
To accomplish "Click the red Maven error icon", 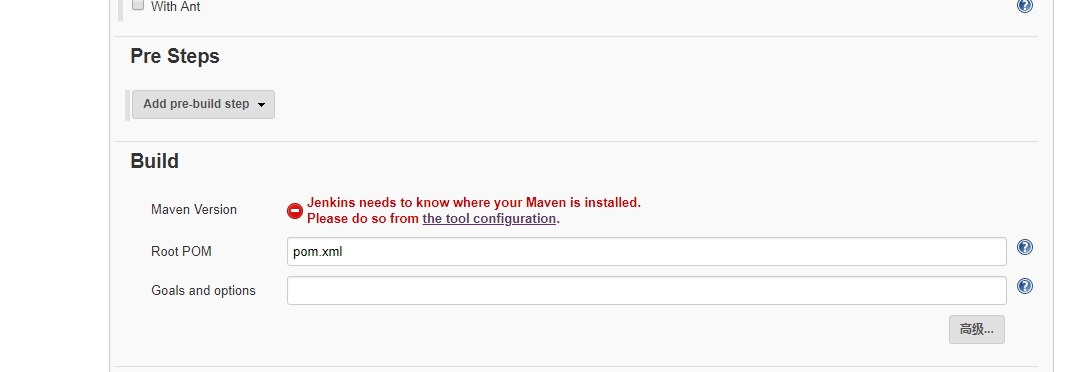I will pos(295,211).
